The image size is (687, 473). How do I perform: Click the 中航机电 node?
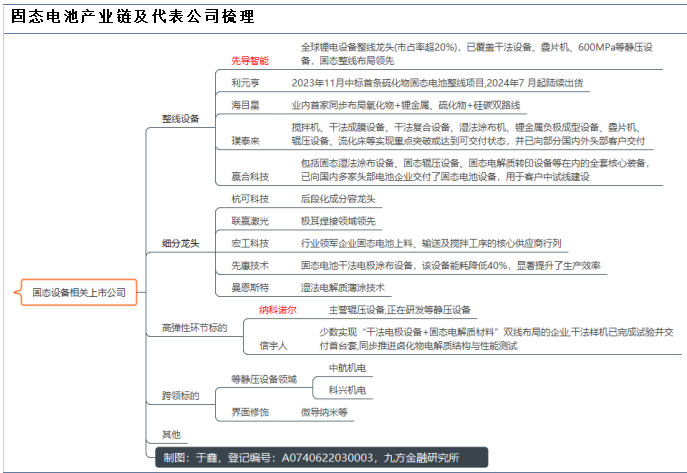[x=347, y=368]
